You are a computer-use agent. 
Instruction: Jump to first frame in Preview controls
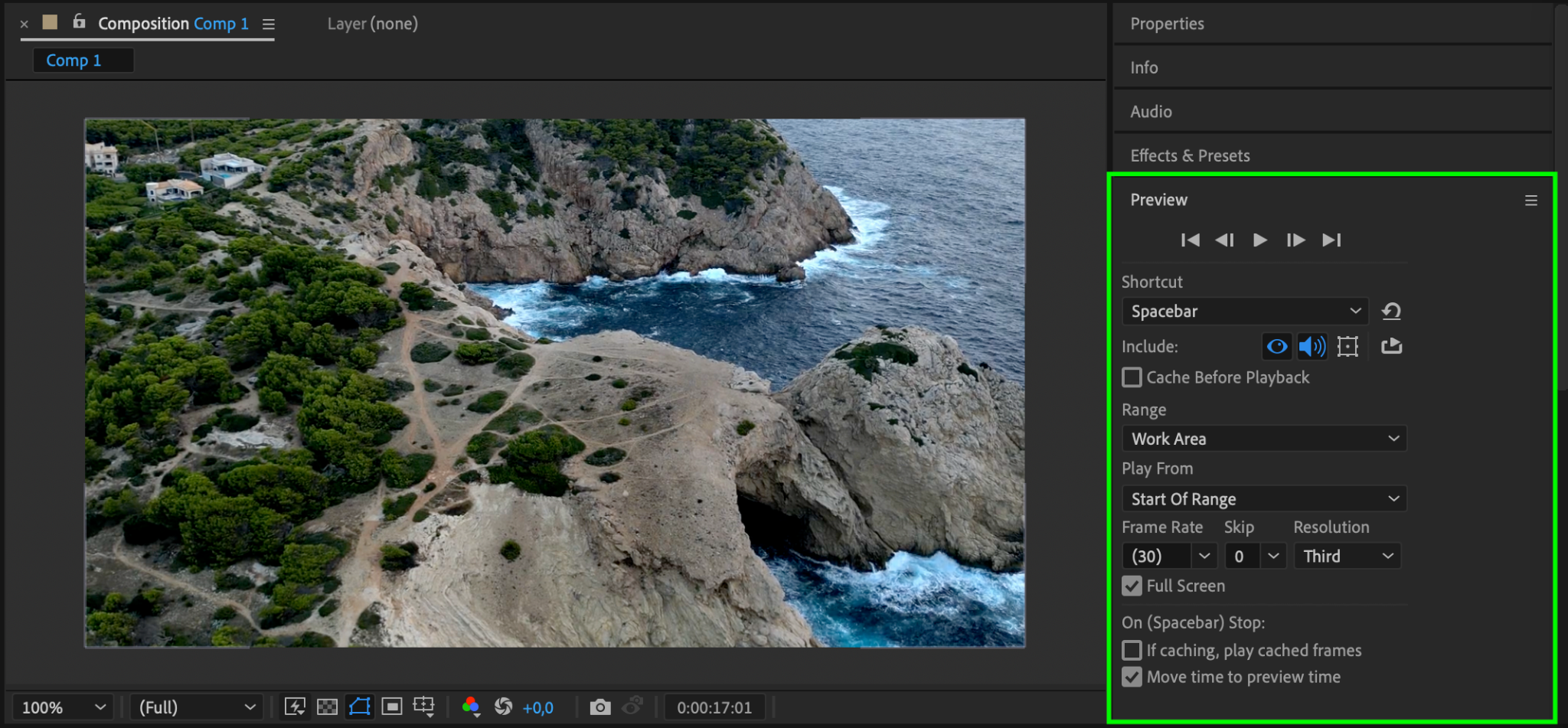pyautogui.click(x=1190, y=240)
